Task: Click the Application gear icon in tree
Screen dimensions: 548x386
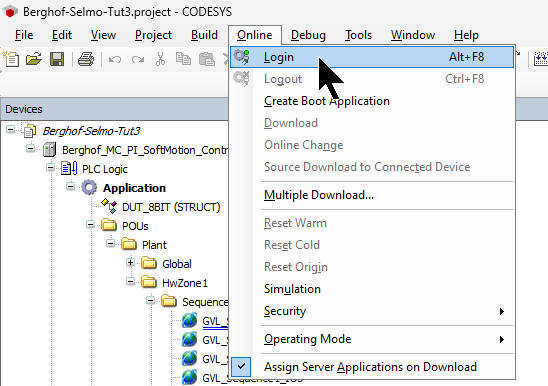Action: (x=89, y=187)
